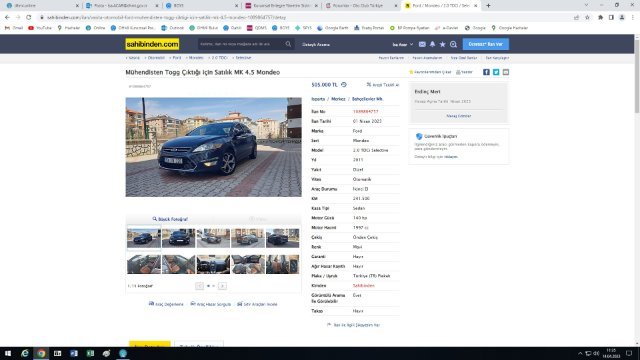Viewport: 640px width, 360px height.
Task: Open Chrome's tab search dropdown arrow
Action: pyautogui.click(x=586, y=5)
